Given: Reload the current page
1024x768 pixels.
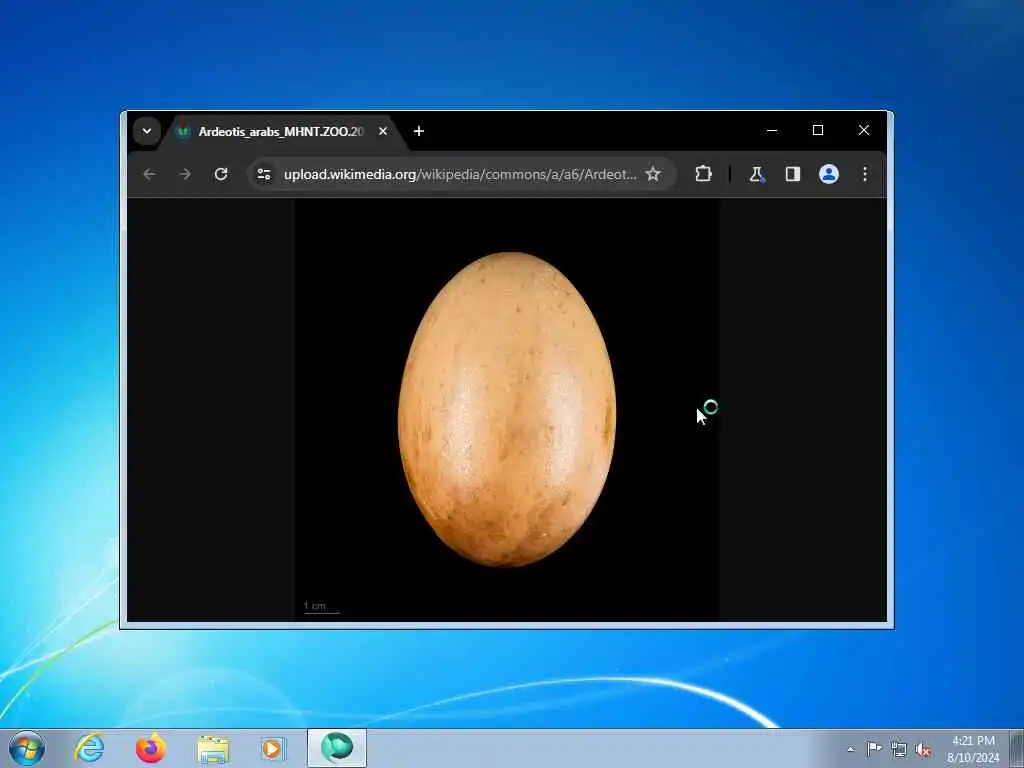Looking at the screenshot, I should click(221, 174).
